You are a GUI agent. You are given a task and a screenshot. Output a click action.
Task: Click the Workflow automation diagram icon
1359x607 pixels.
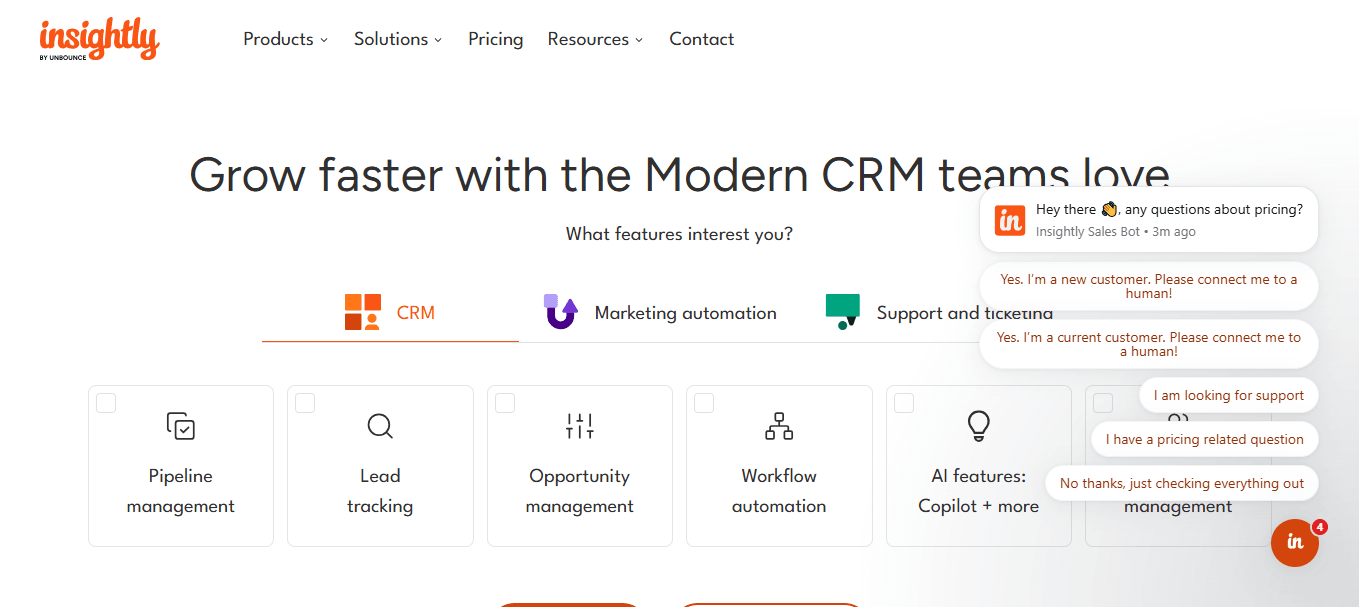coord(779,426)
